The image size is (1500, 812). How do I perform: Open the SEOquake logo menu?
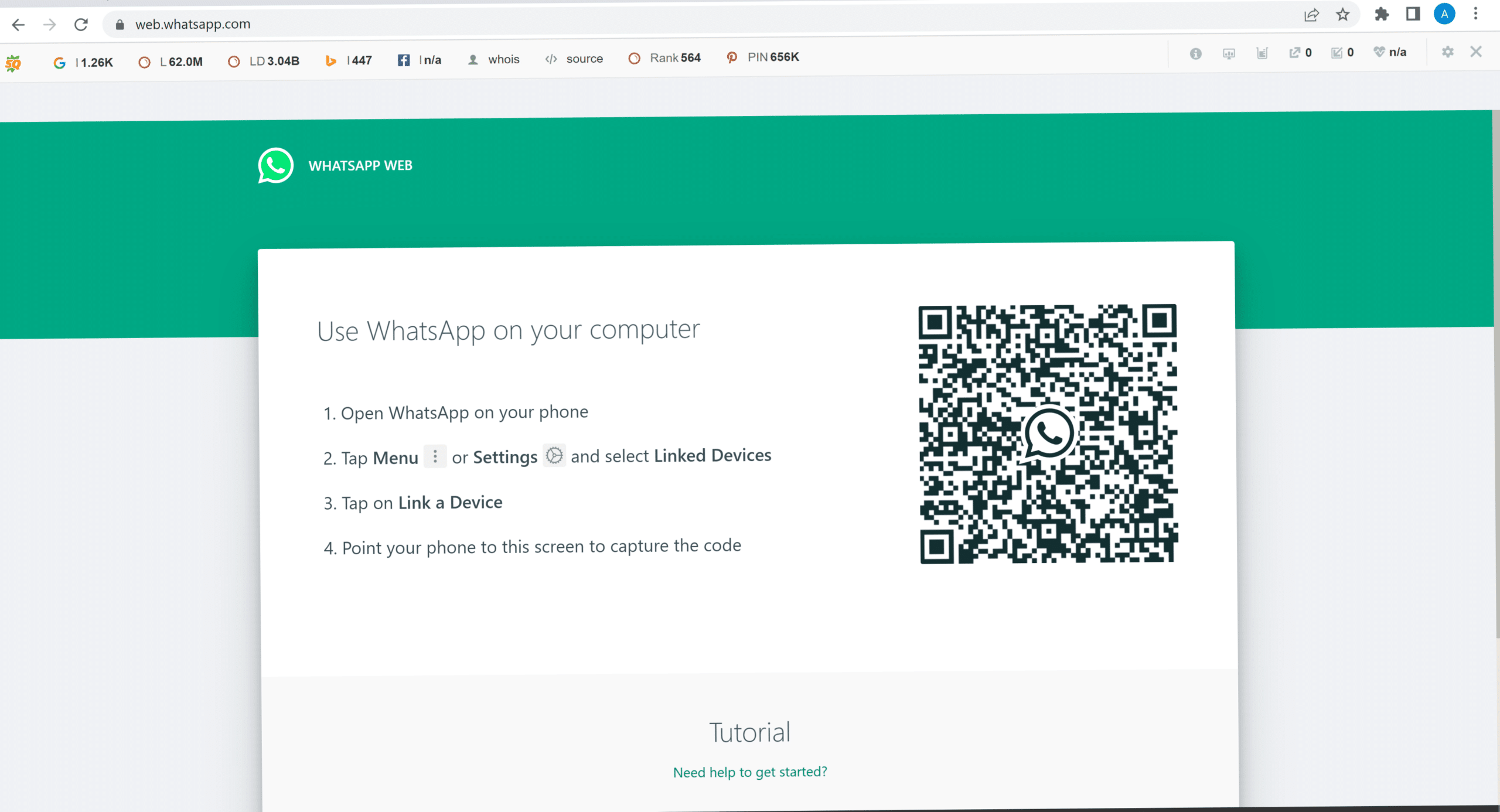[13, 62]
